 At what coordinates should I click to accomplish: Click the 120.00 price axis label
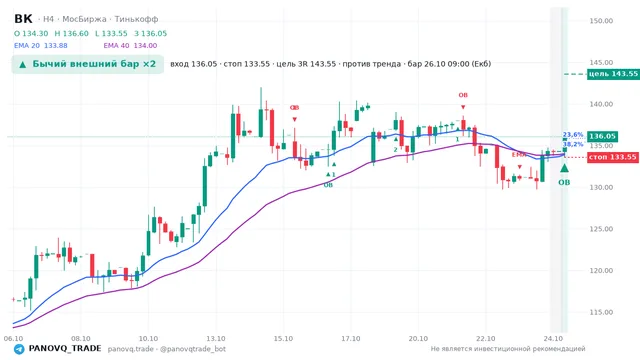pos(601,271)
